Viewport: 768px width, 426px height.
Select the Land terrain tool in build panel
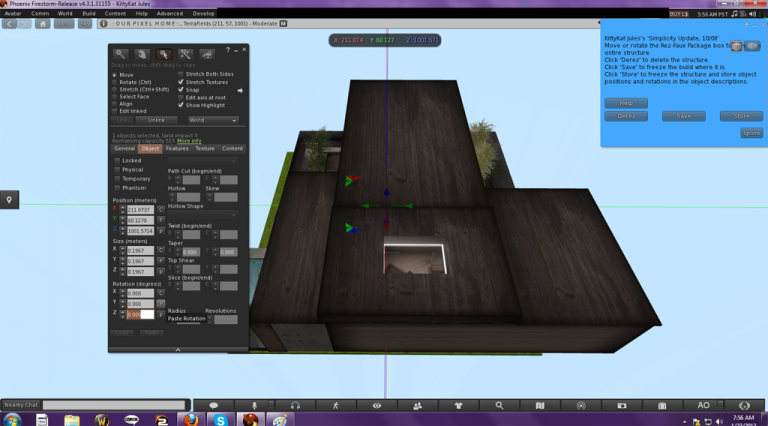point(207,54)
